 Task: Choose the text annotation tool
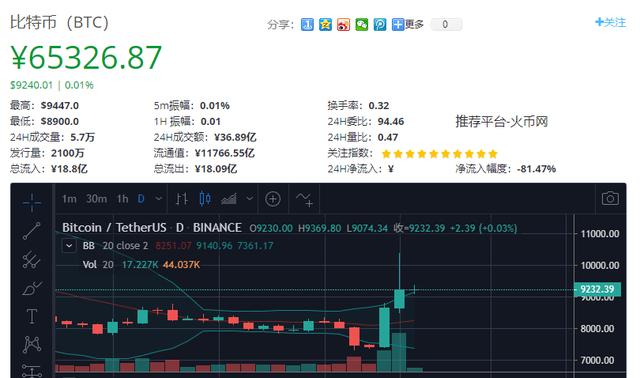[x=32, y=316]
